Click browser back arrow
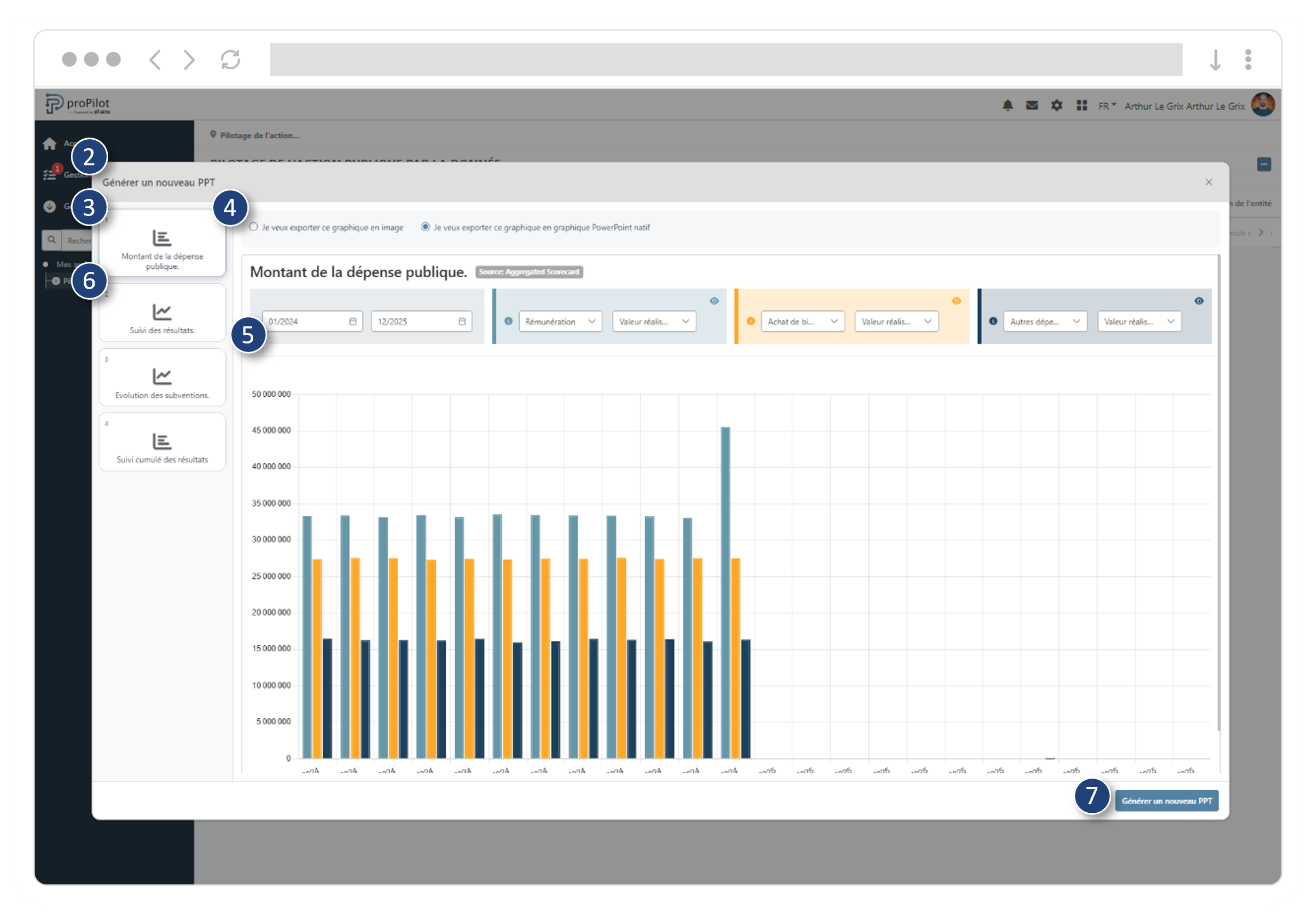The height and width of the screenshot is (921, 1316). [155, 60]
